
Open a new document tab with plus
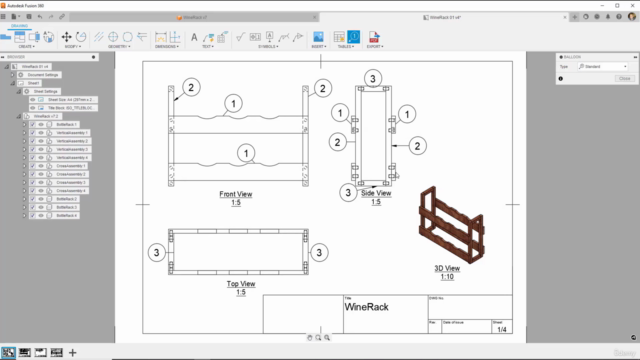coord(574,17)
